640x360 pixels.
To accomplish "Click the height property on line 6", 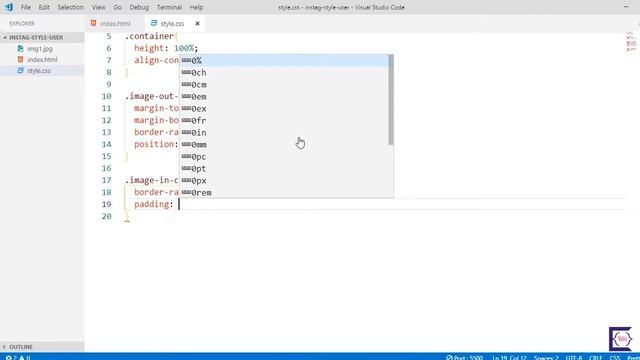I will point(149,48).
